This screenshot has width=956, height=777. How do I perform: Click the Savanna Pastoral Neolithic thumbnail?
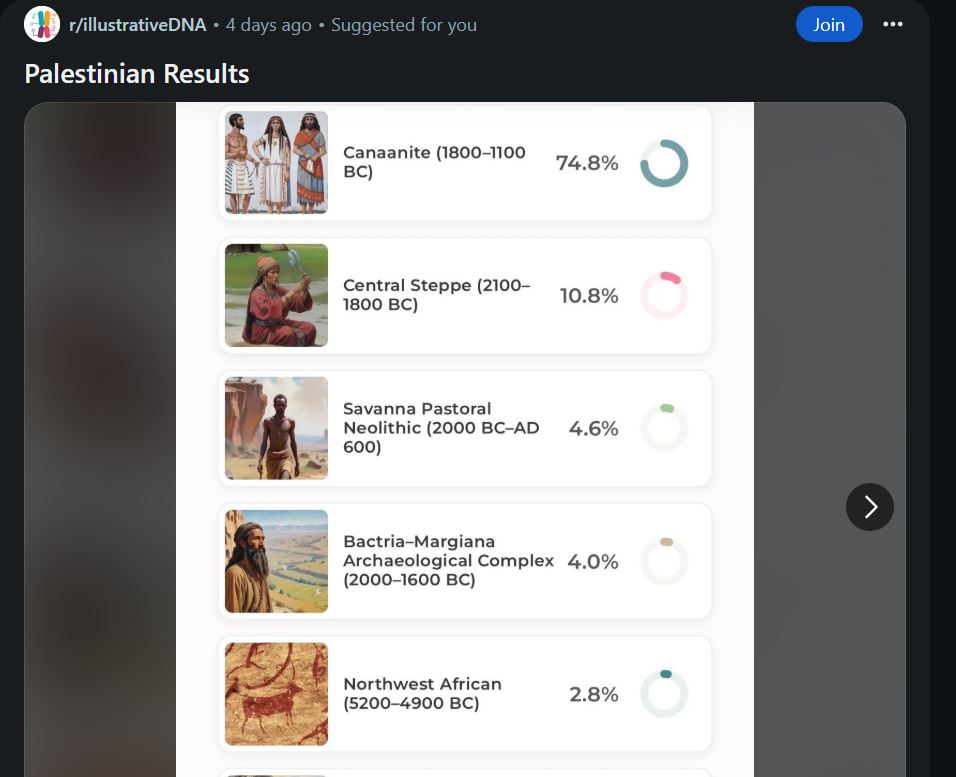click(x=276, y=428)
